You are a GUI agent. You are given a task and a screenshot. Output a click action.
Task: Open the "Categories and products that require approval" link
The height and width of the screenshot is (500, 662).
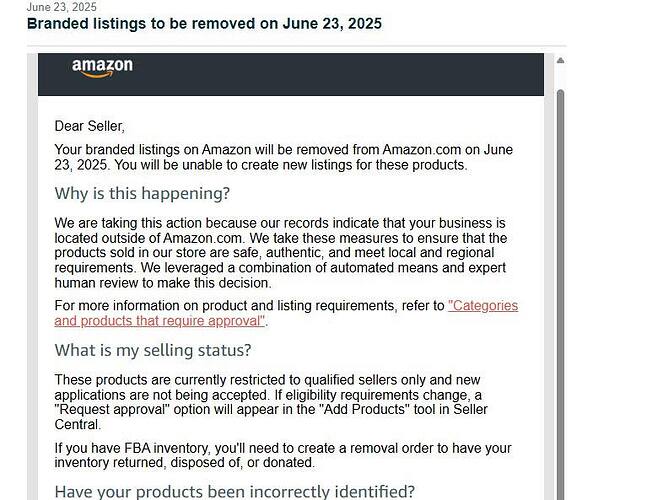(x=286, y=313)
